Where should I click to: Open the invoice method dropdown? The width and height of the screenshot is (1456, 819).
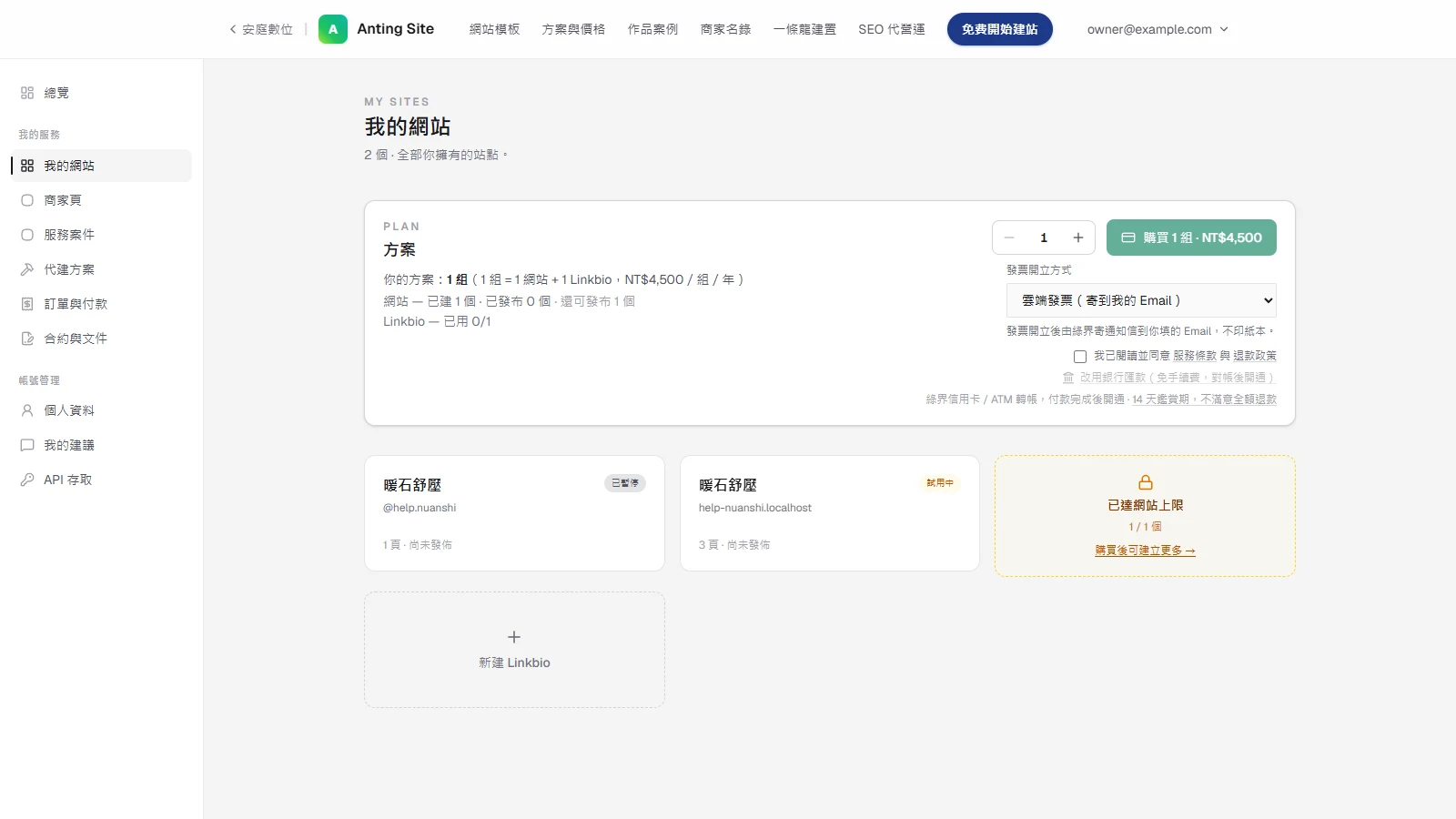pos(1141,300)
